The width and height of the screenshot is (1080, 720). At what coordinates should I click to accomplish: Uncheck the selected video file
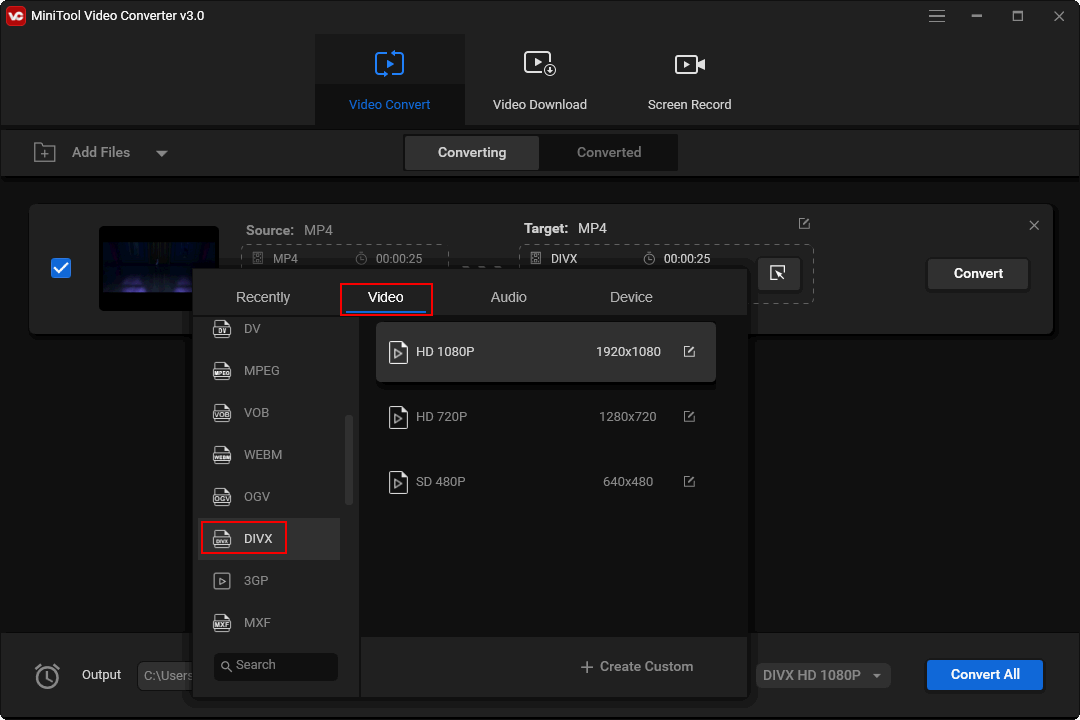(61, 267)
